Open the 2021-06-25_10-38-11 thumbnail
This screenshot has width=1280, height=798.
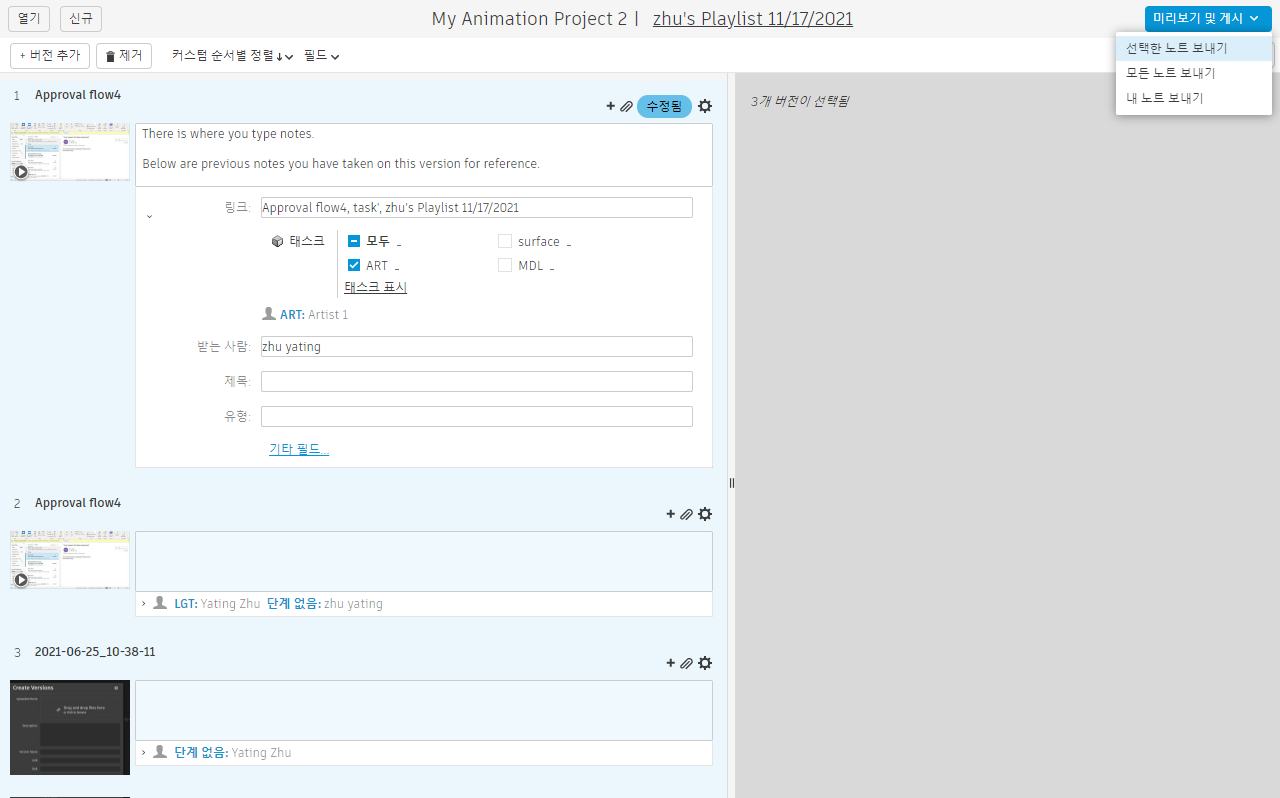click(x=70, y=727)
